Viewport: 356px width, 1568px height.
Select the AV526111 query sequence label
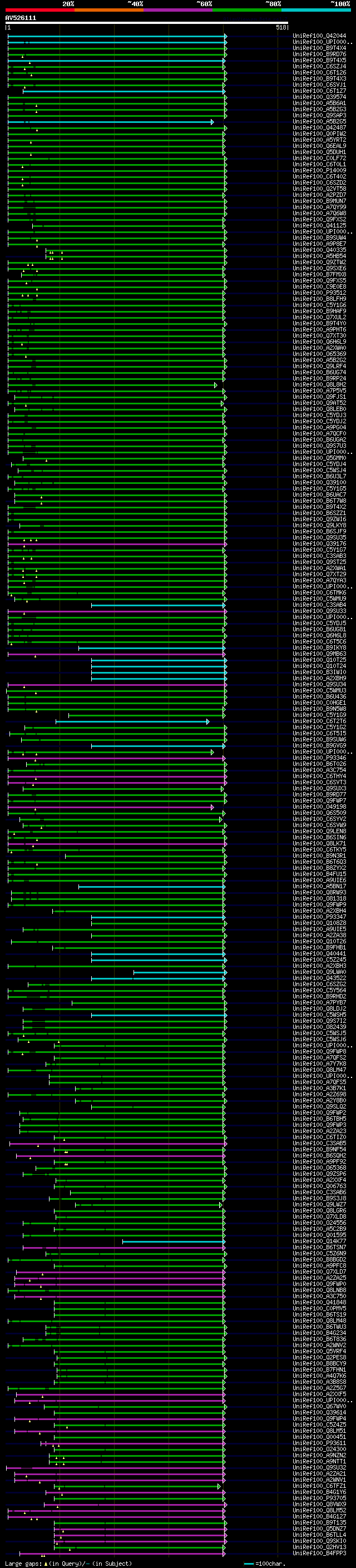pyautogui.click(x=21, y=18)
